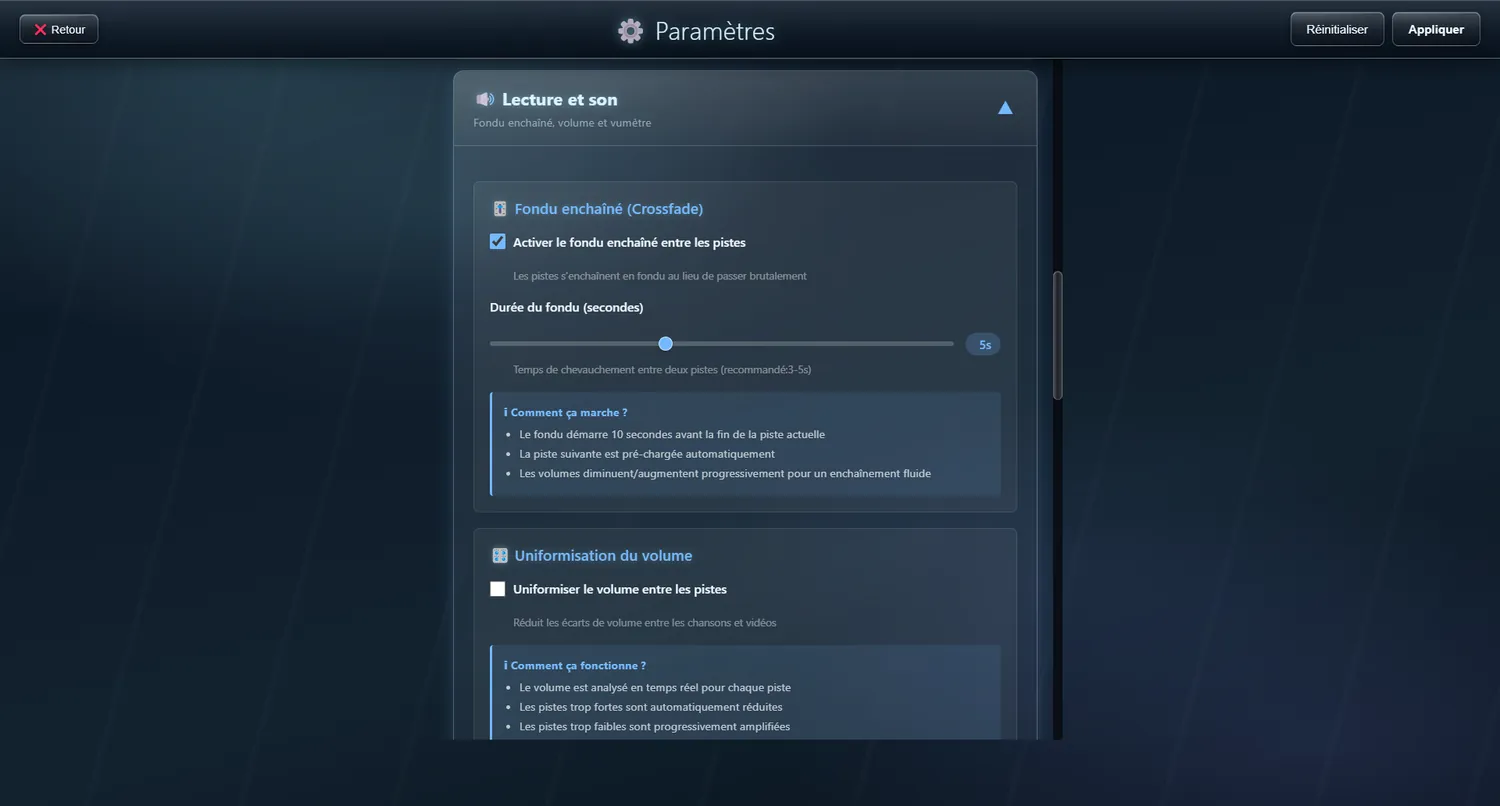Click the line about too-loud tracks reduced
1500x806 pixels.
click(651, 707)
